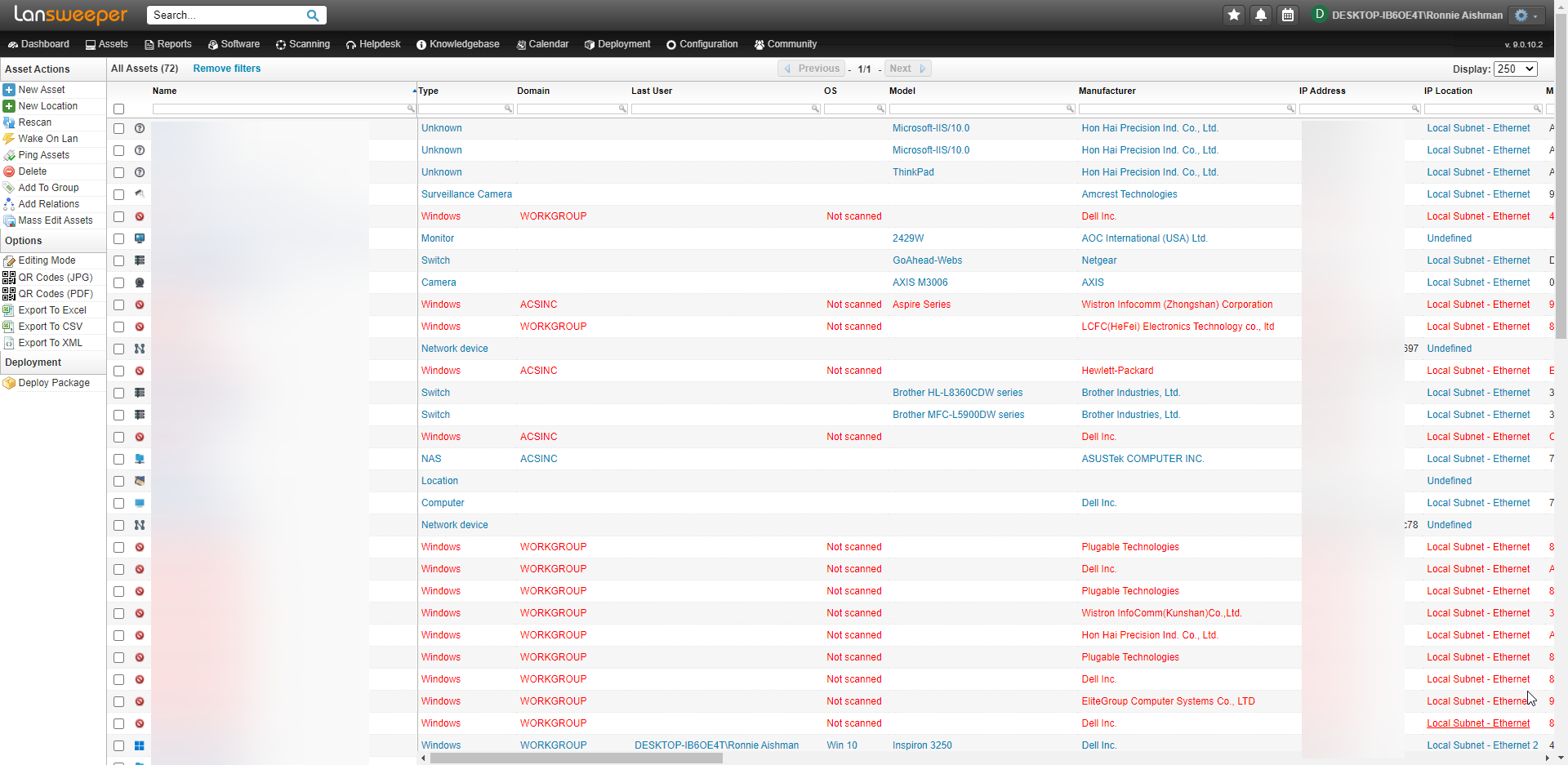Click the New Asset plus icon

pyautogui.click(x=9, y=90)
